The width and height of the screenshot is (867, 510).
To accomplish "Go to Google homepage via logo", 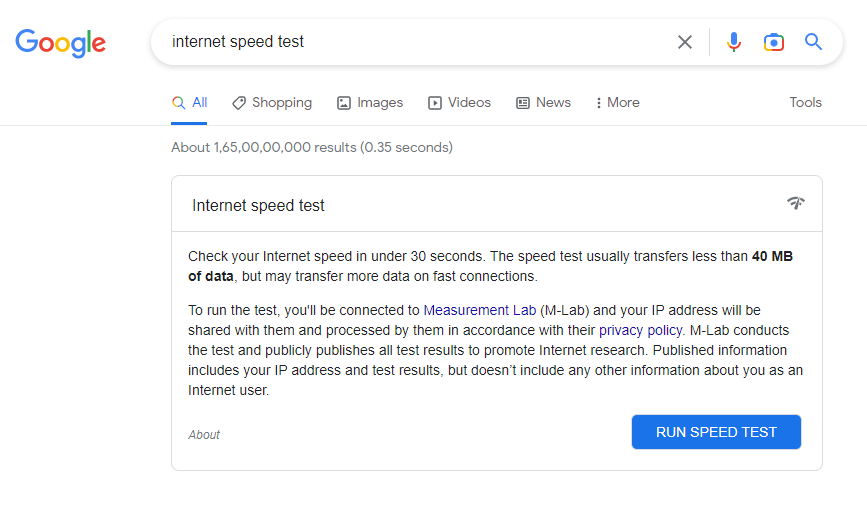I will click(60, 43).
